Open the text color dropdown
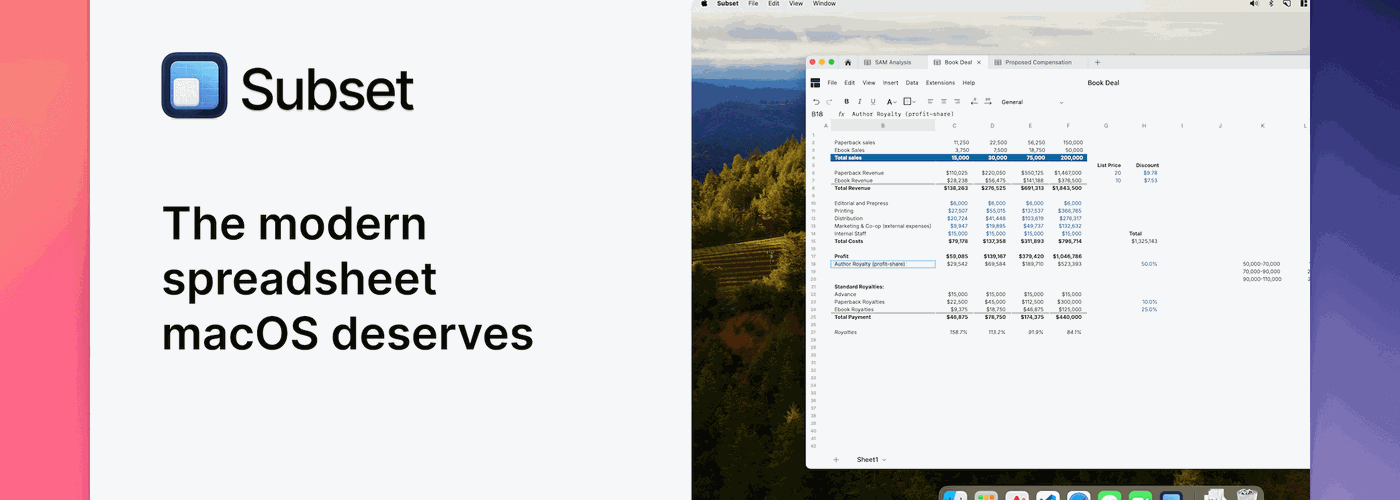 892,102
